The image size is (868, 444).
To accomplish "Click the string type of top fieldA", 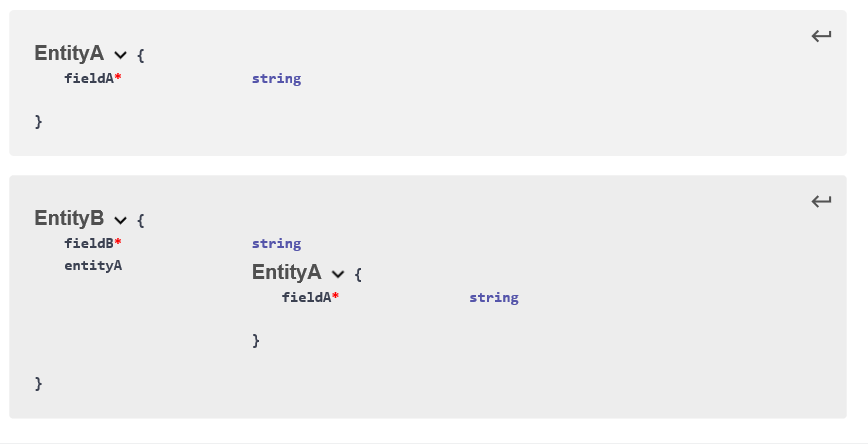I will click(x=276, y=78).
